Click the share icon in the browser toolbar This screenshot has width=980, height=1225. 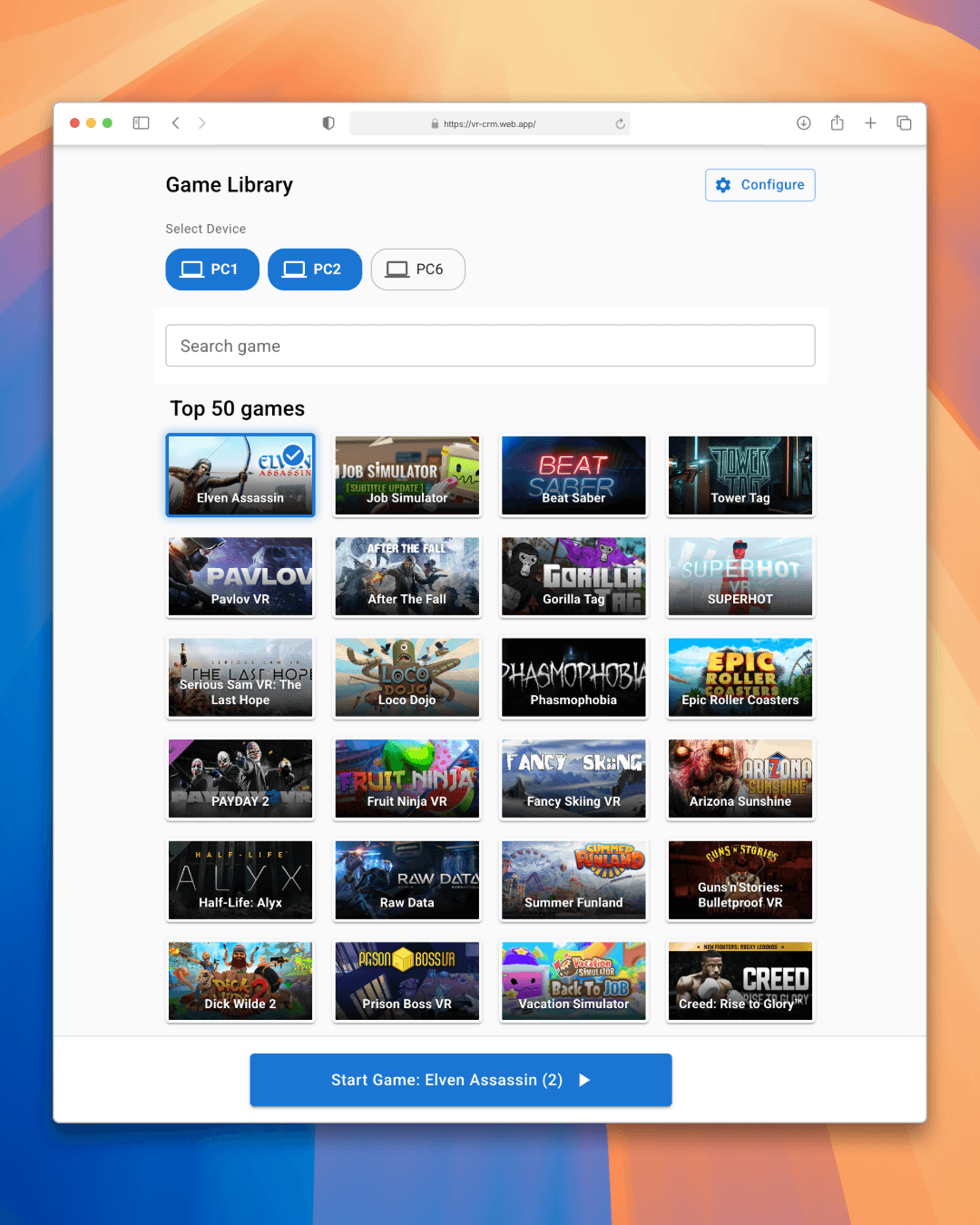(837, 122)
